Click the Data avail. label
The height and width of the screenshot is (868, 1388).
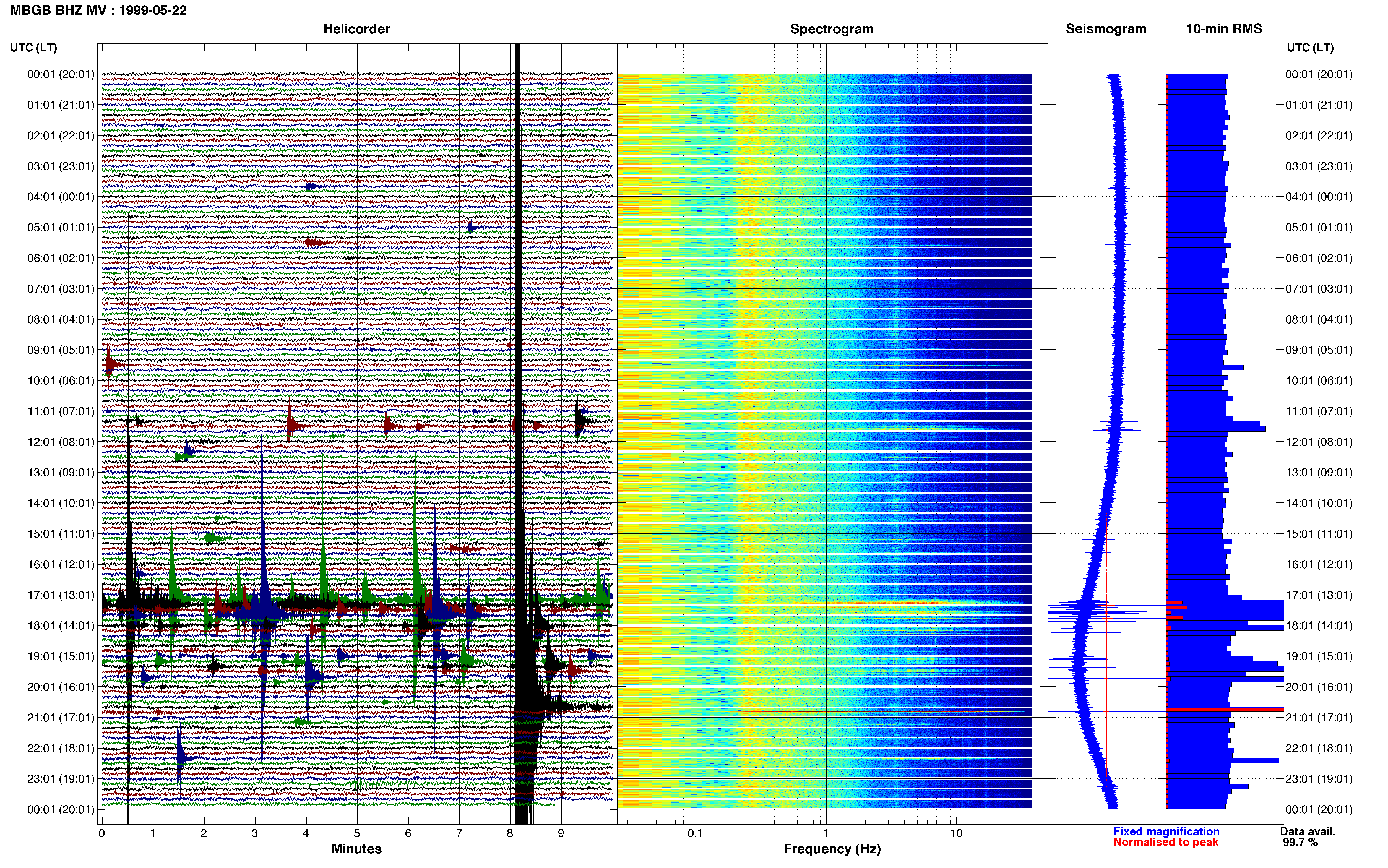[x=1308, y=832]
